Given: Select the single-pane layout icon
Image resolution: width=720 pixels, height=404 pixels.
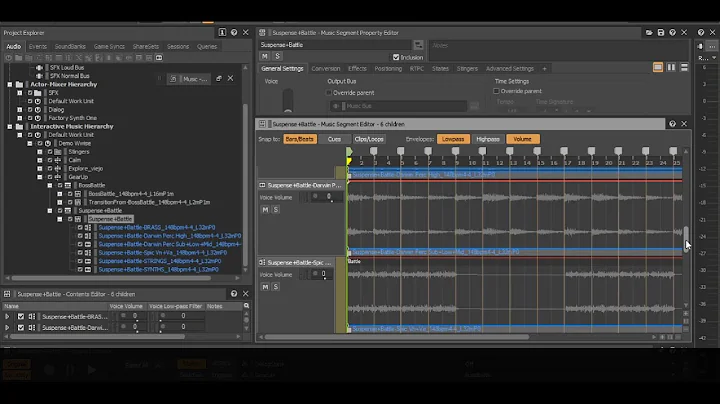Looking at the screenshot, I should pyautogui.click(x=658, y=67).
